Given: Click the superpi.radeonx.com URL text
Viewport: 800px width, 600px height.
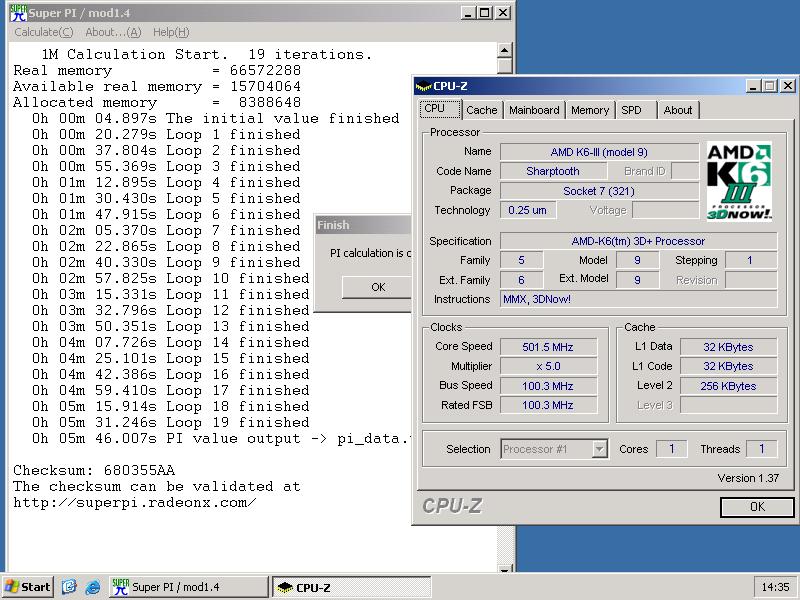Looking at the screenshot, I should coord(135,503).
